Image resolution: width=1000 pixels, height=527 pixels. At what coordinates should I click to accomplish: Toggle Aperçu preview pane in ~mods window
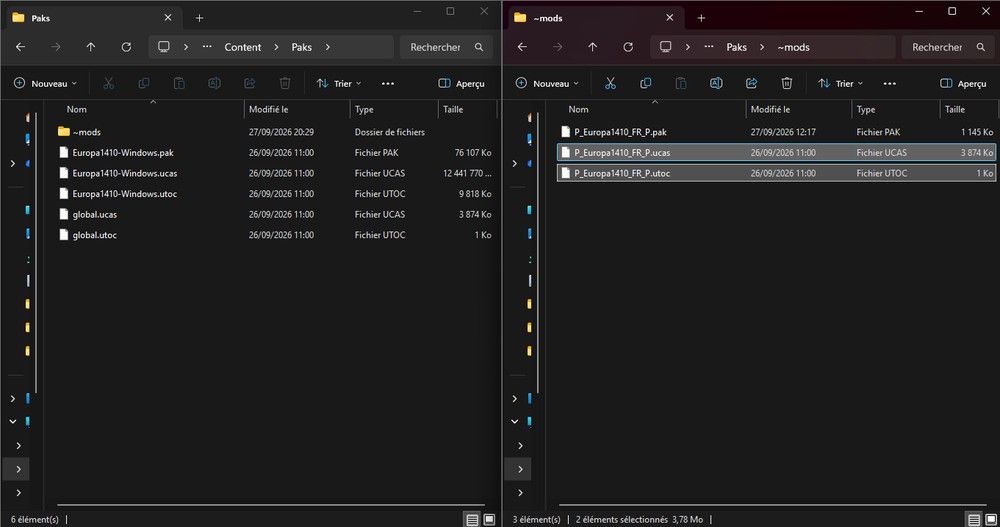click(x=964, y=83)
